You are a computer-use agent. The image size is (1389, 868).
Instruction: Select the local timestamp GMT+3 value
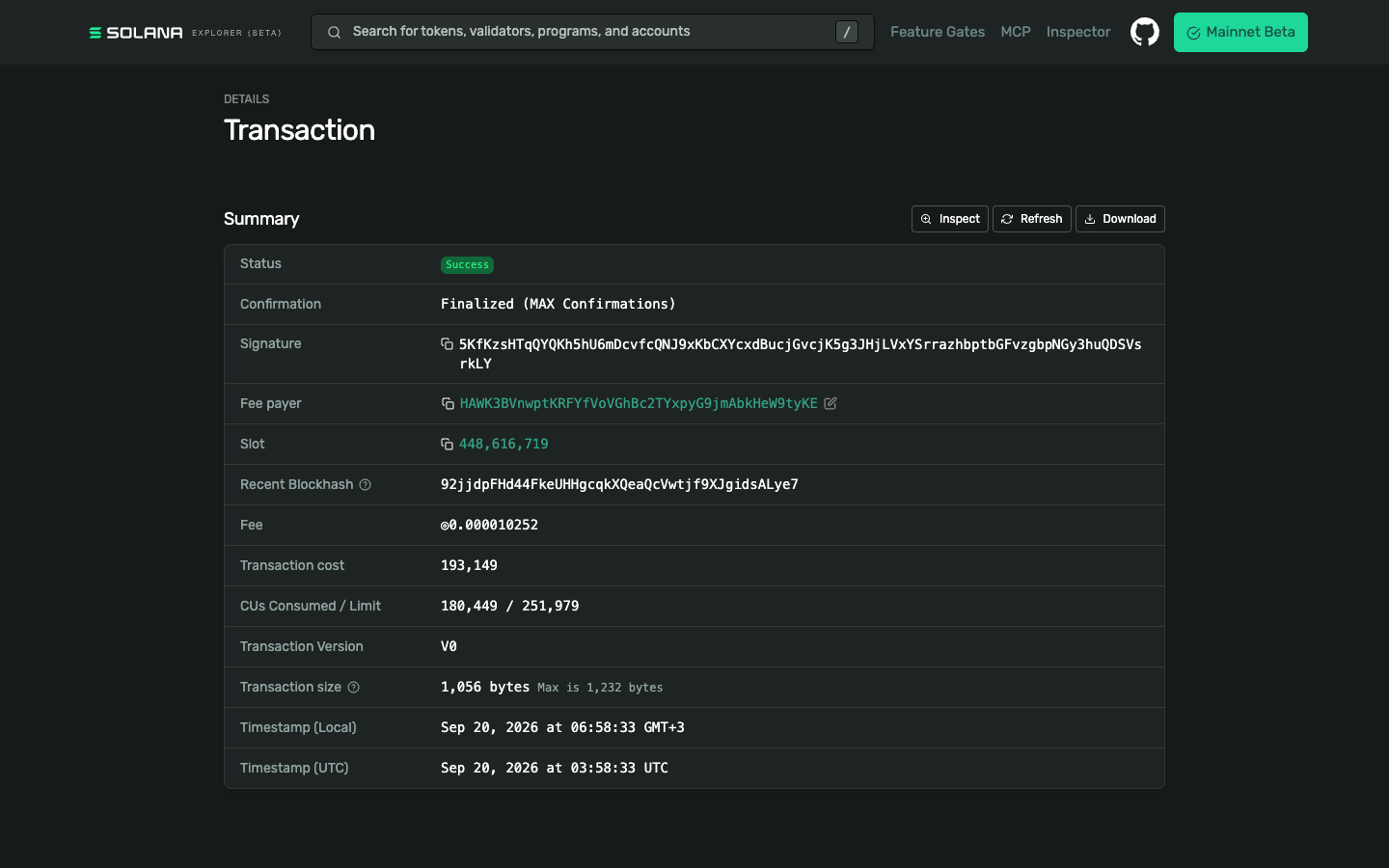click(x=562, y=727)
